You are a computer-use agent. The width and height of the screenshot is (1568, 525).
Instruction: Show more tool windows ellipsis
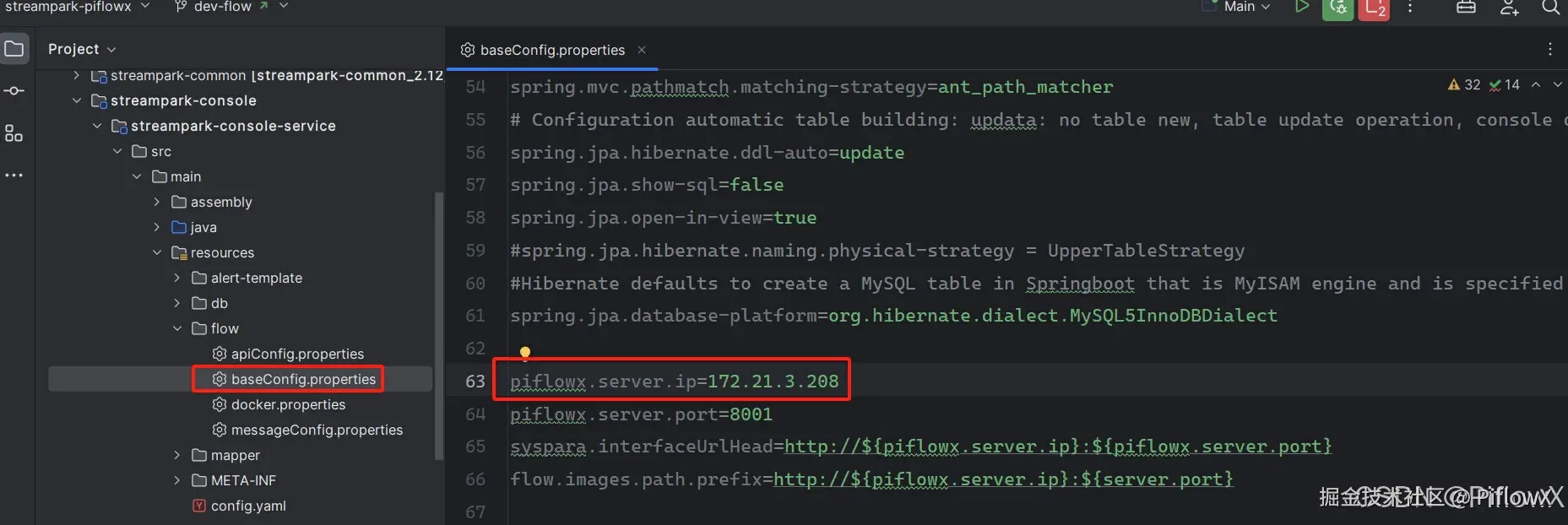[x=14, y=175]
